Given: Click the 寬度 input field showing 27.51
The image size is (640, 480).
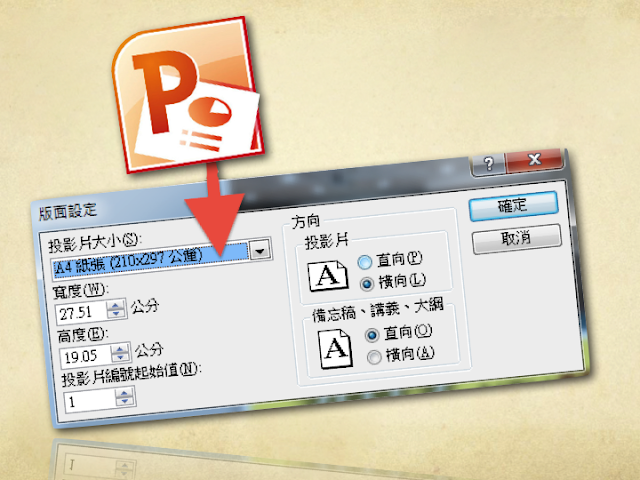Looking at the screenshot, I should click(82, 313).
